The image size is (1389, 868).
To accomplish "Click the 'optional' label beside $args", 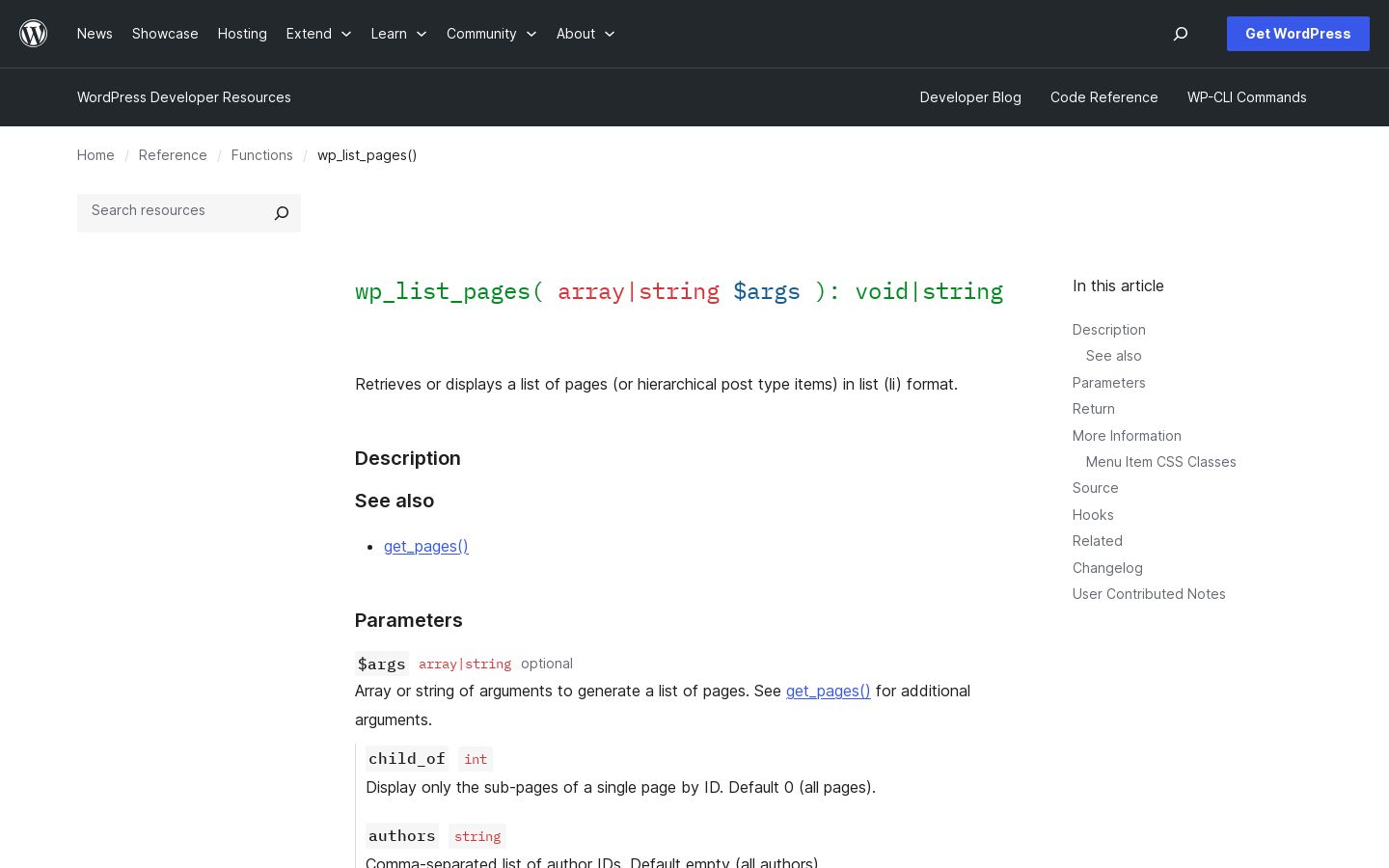I will [x=547, y=664].
